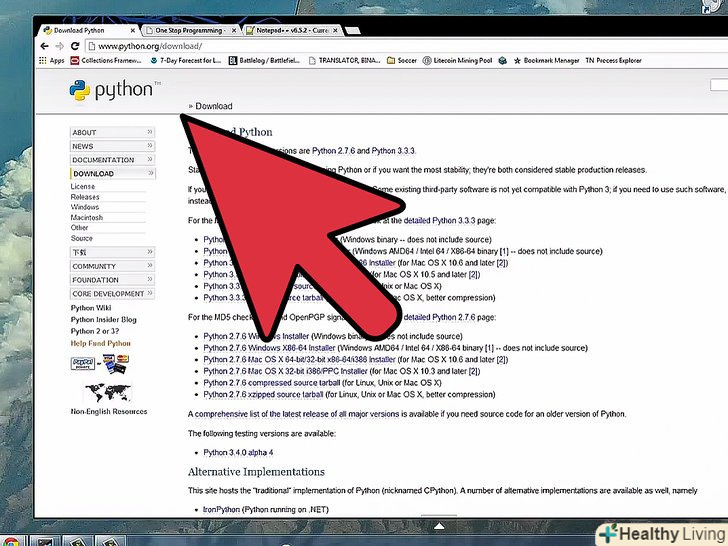Open the Other submenu link
Image resolution: width=728 pixels, height=546 pixels.
point(79,228)
